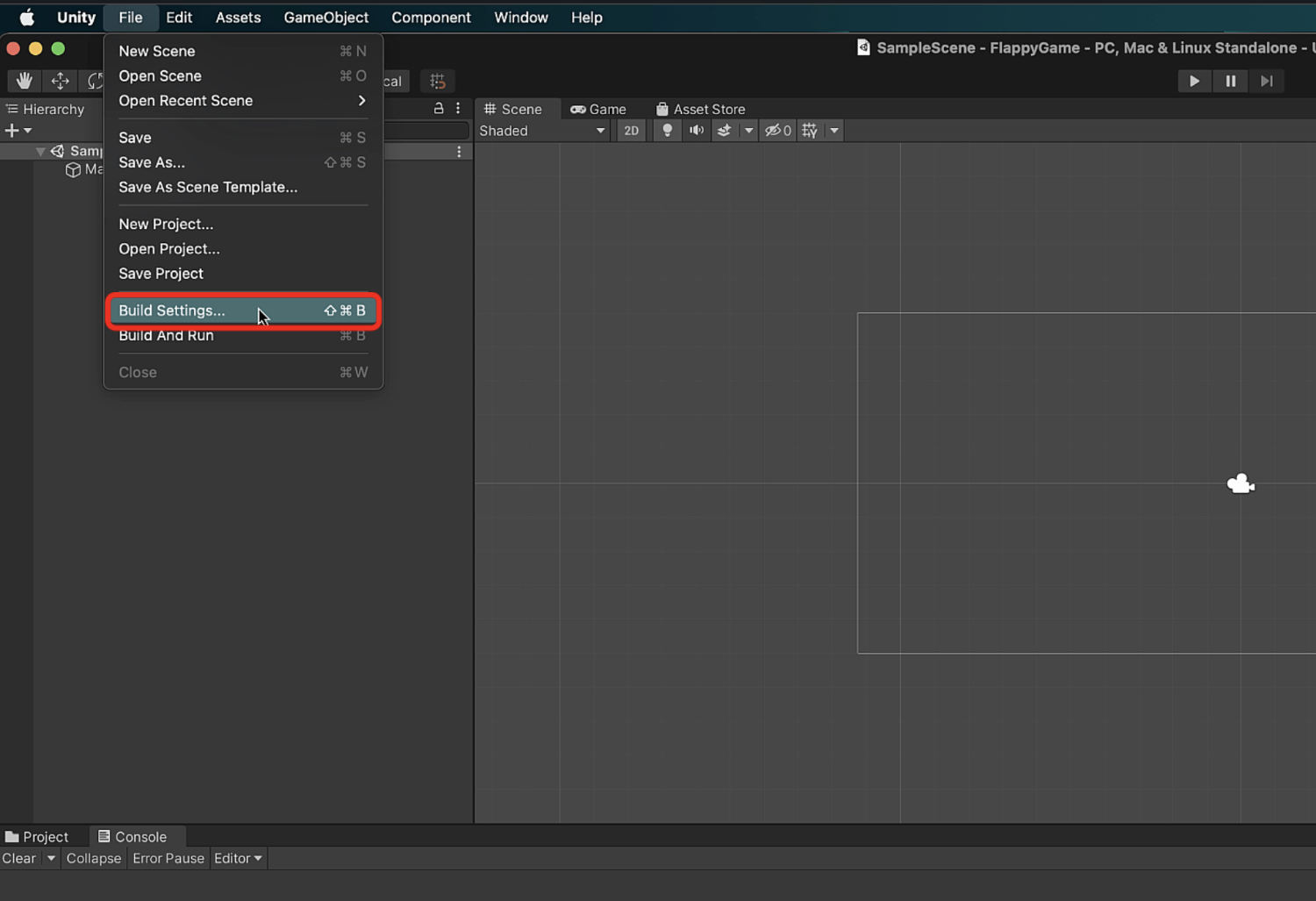Open the Hierarchy panel options menu
Screen dimensions: 1316x901
point(458,108)
